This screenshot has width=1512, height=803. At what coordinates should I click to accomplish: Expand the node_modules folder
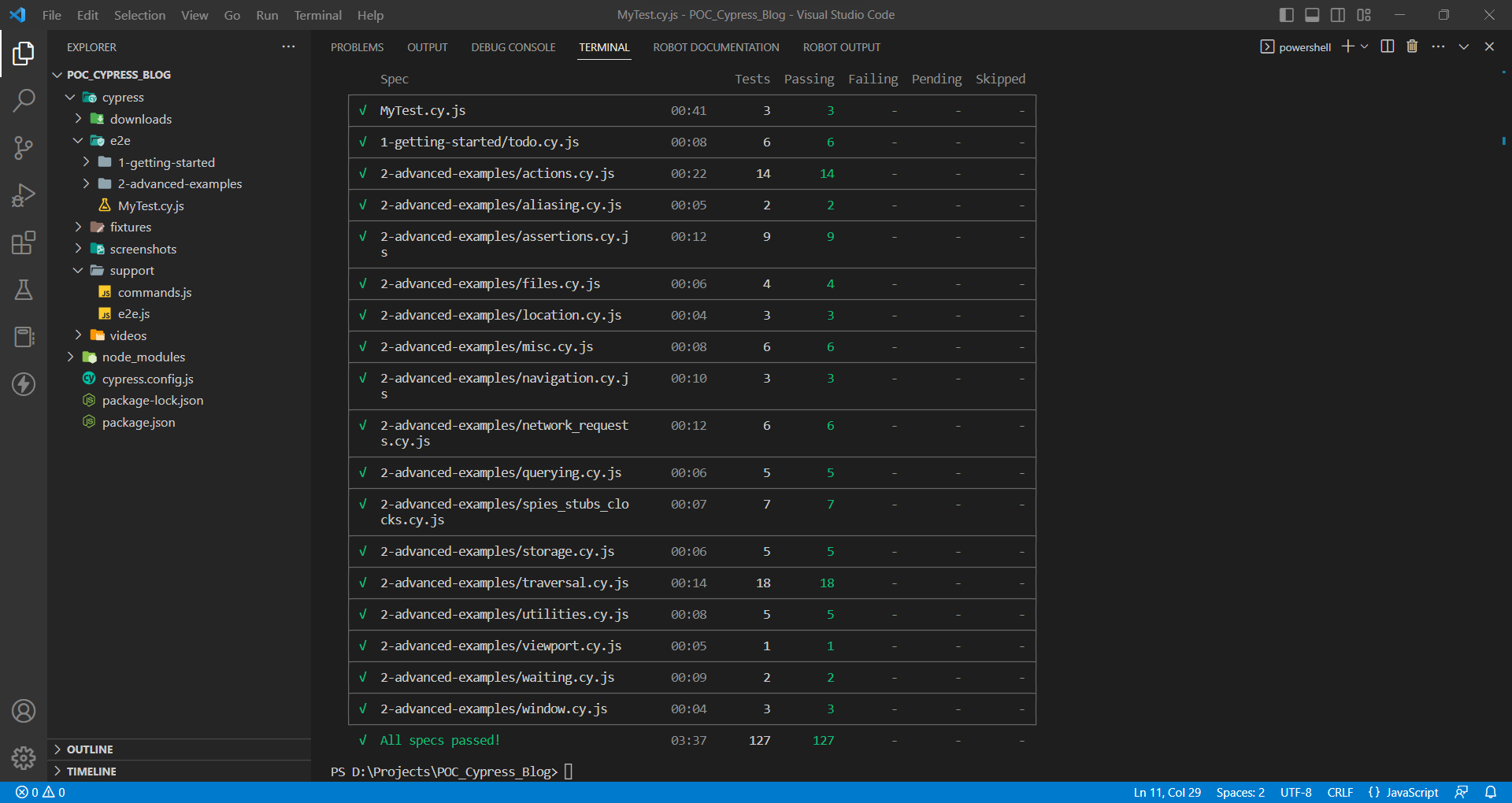pyautogui.click(x=70, y=357)
